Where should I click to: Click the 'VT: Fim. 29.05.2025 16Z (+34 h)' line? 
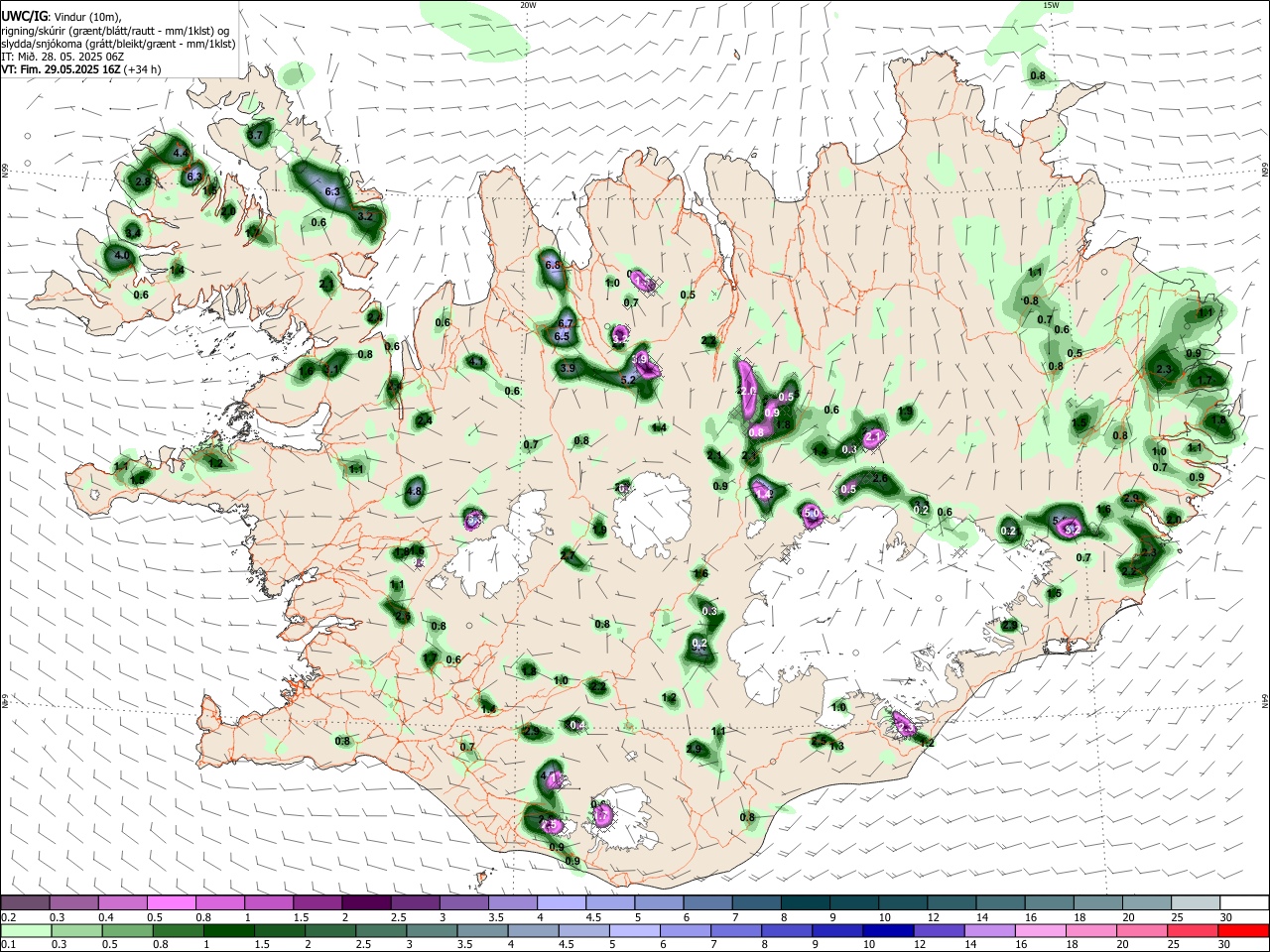tap(80, 69)
